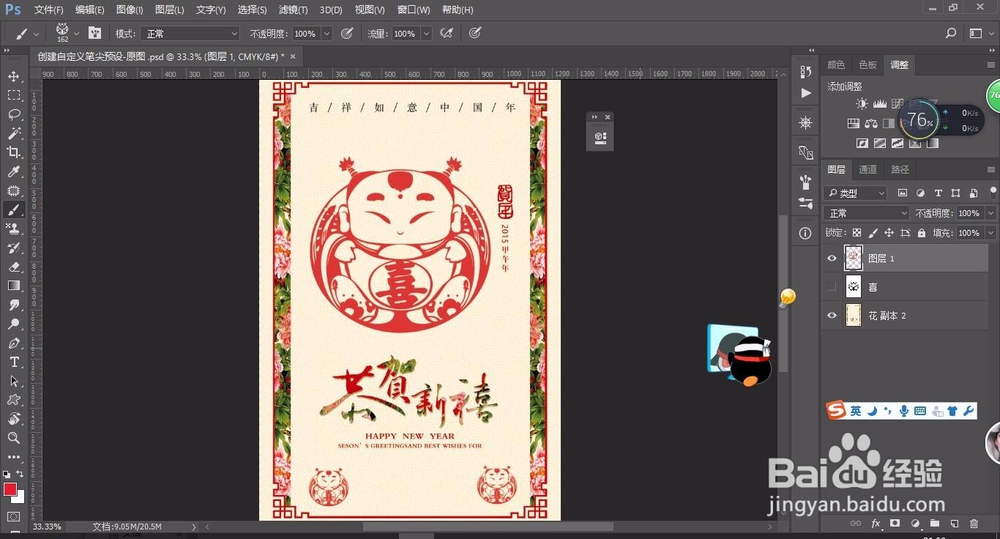Set the foreground red color swatch
1000x539 pixels.
(10, 489)
